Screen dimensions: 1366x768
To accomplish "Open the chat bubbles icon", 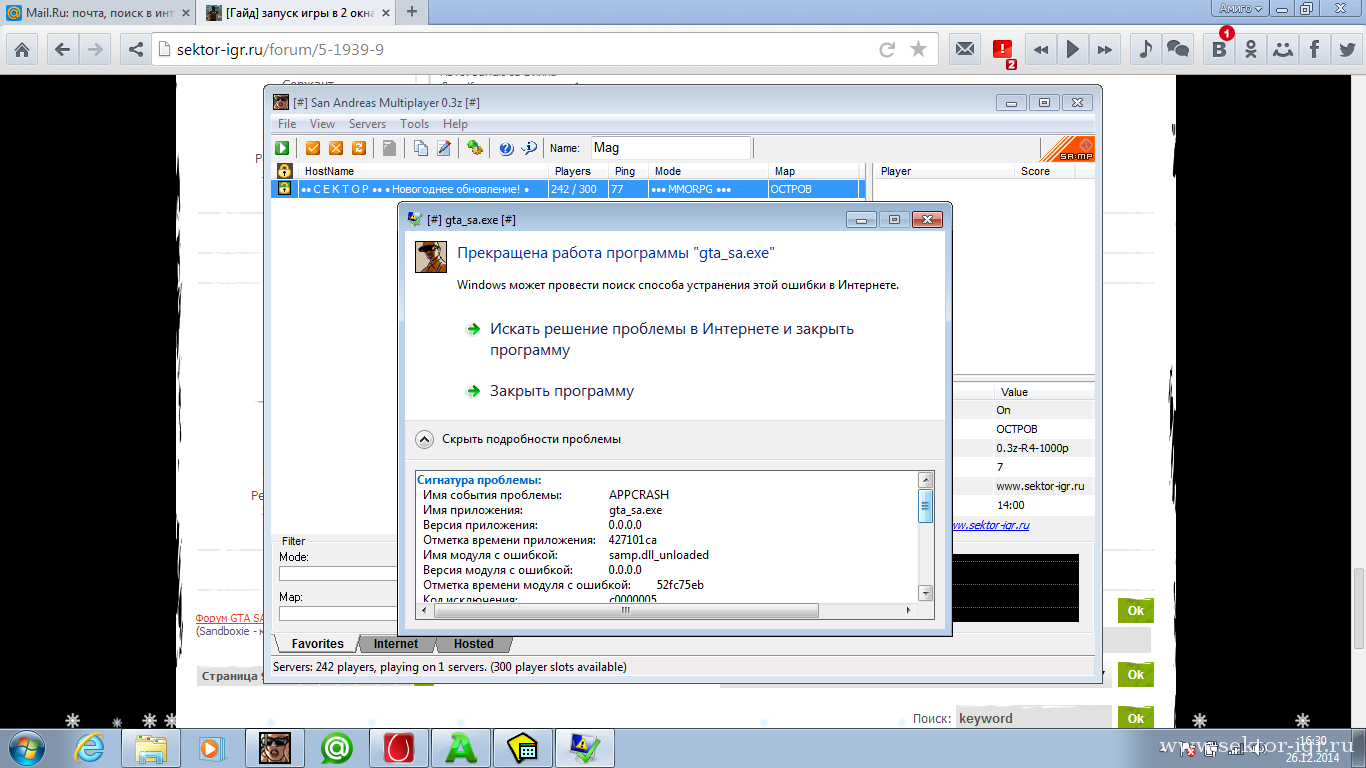I will tap(1179, 48).
